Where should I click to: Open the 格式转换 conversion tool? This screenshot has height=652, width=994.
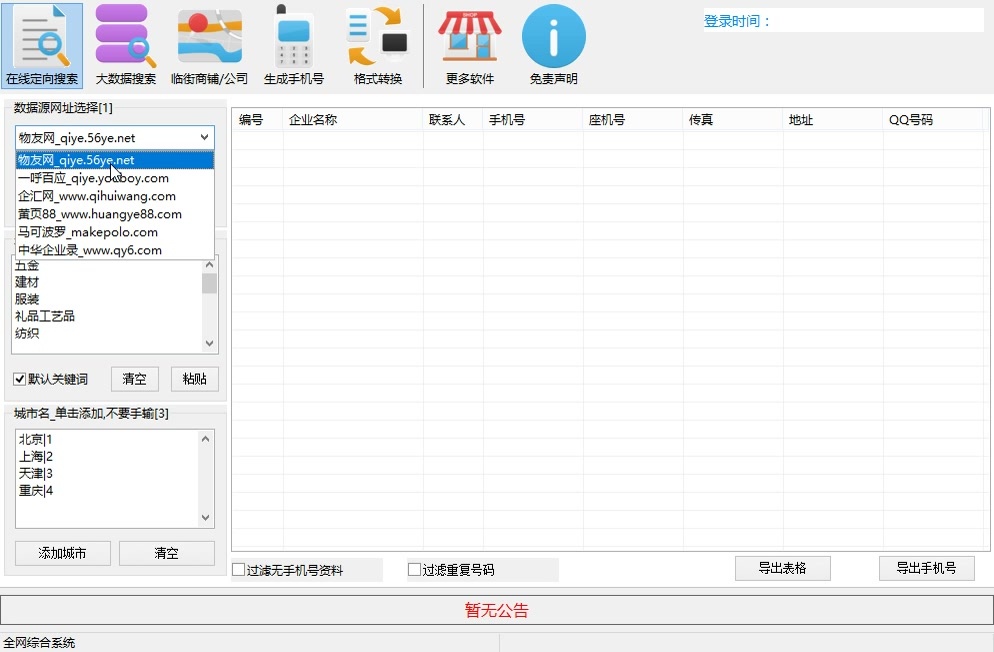click(x=377, y=46)
